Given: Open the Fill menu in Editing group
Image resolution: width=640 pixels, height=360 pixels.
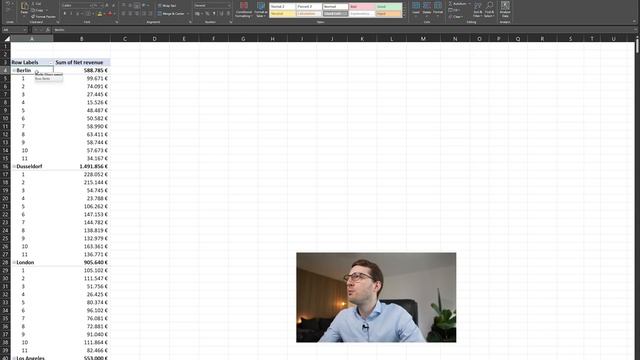Looking at the screenshot, I should coord(454,10).
